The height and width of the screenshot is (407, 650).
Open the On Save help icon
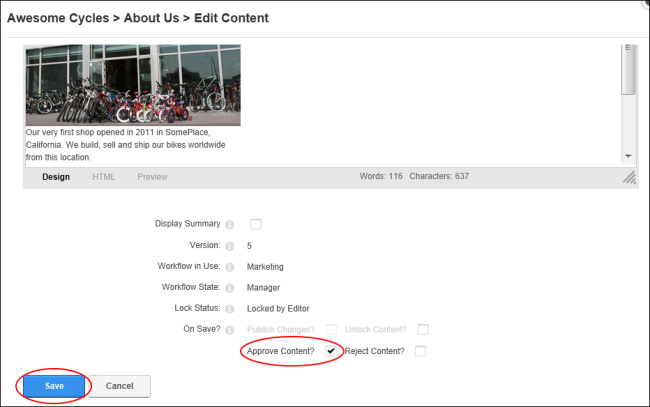click(x=230, y=330)
